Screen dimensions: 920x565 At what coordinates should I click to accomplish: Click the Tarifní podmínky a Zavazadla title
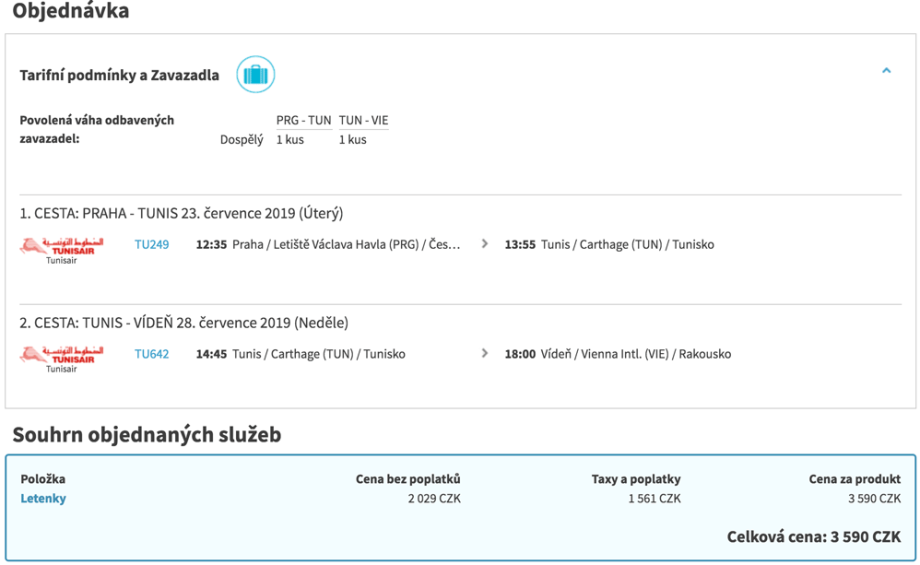[x=119, y=76]
